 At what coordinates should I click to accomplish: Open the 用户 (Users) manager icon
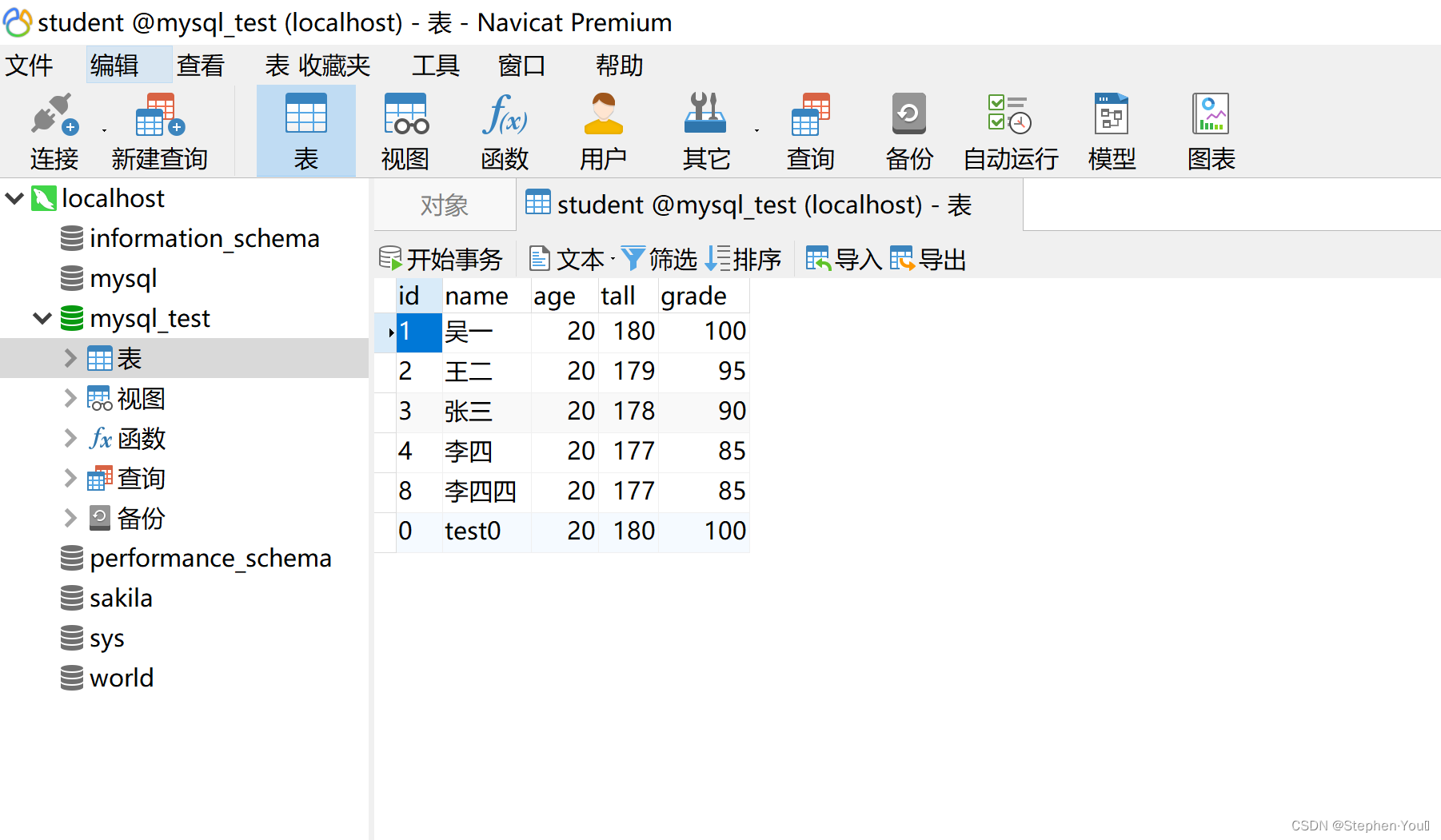point(604,130)
